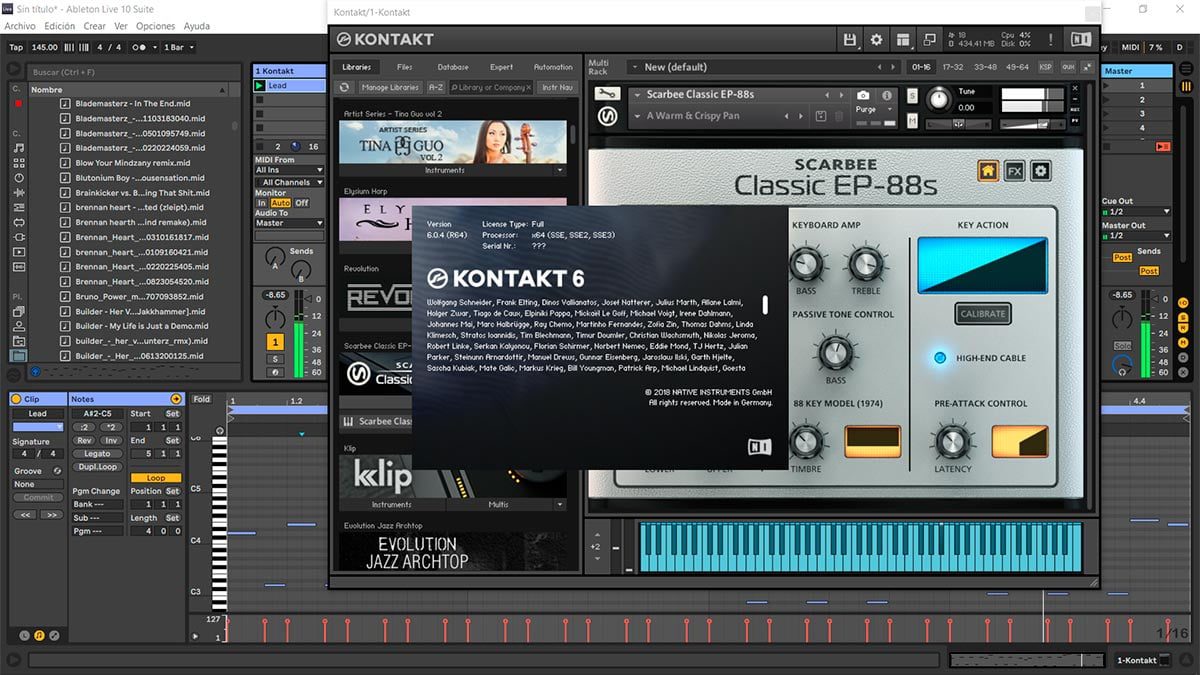
Task: Open the clip color dropdown
Action: click(x=38, y=427)
